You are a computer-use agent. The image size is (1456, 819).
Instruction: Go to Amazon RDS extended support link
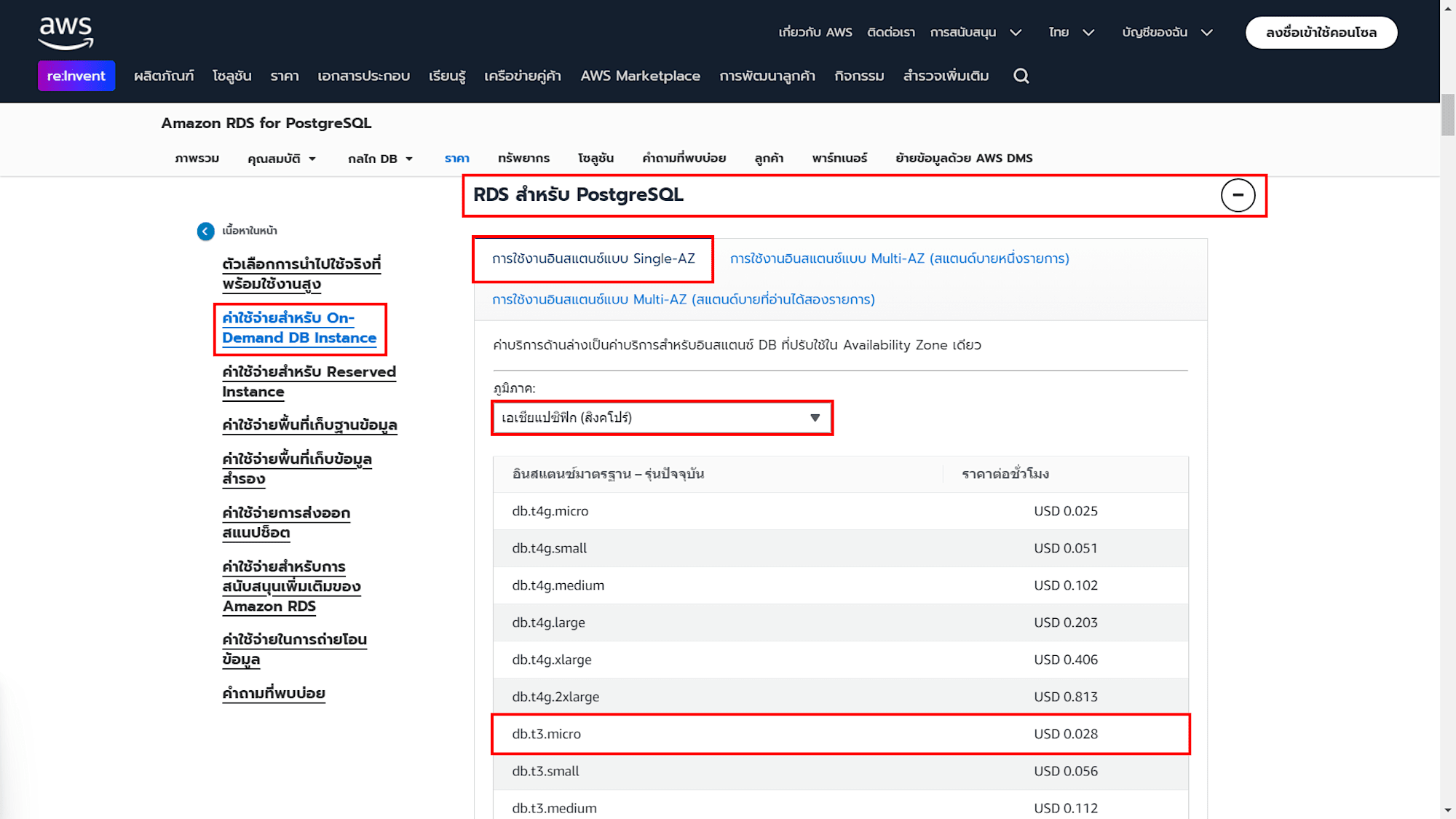coord(291,586)
